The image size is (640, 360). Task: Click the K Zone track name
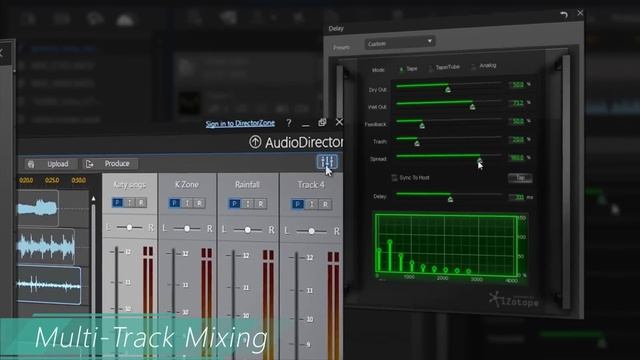187,184
